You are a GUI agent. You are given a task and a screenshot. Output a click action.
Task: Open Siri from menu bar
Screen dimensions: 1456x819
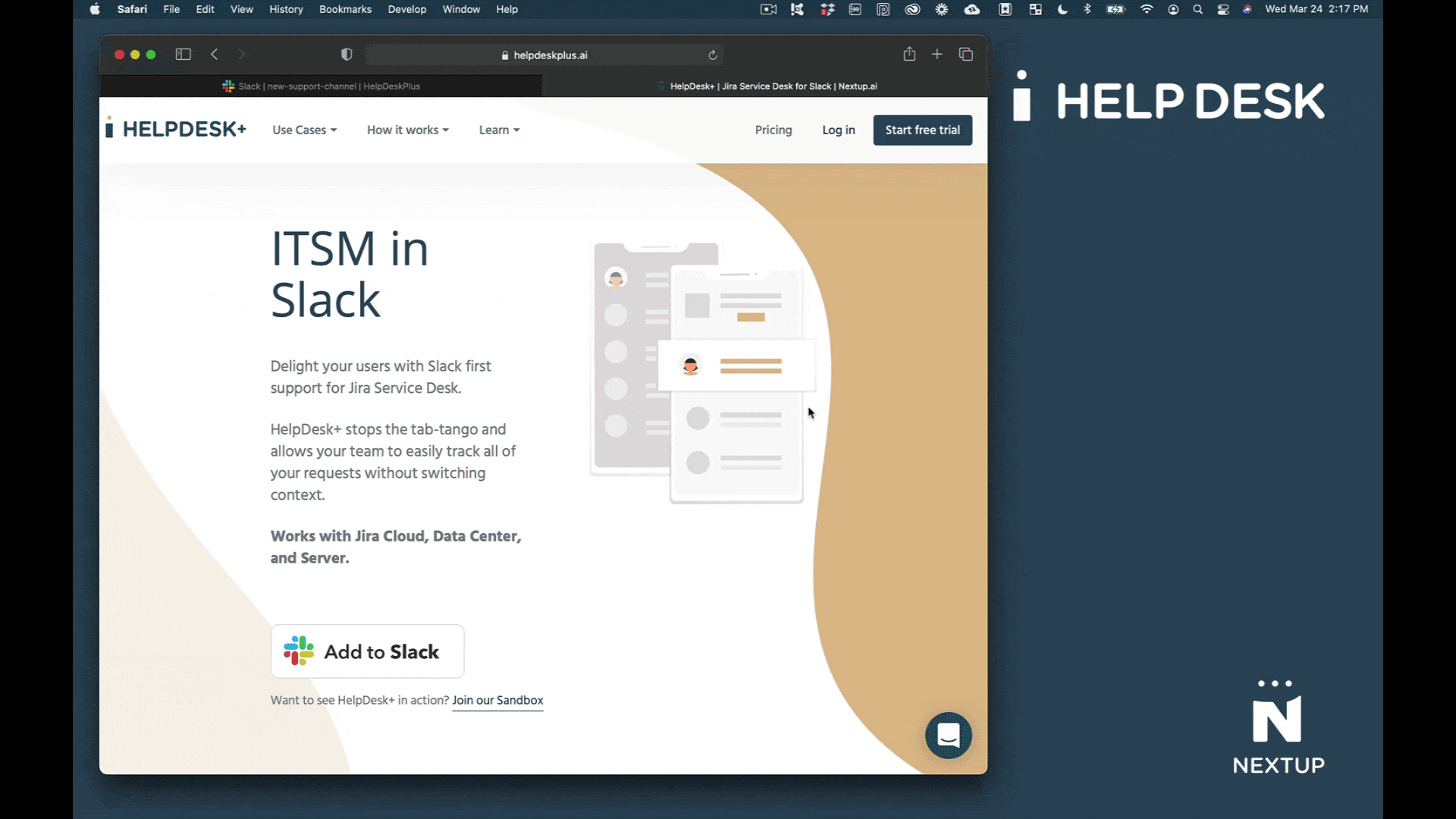pyautogui.click(x=1247, y=9)
